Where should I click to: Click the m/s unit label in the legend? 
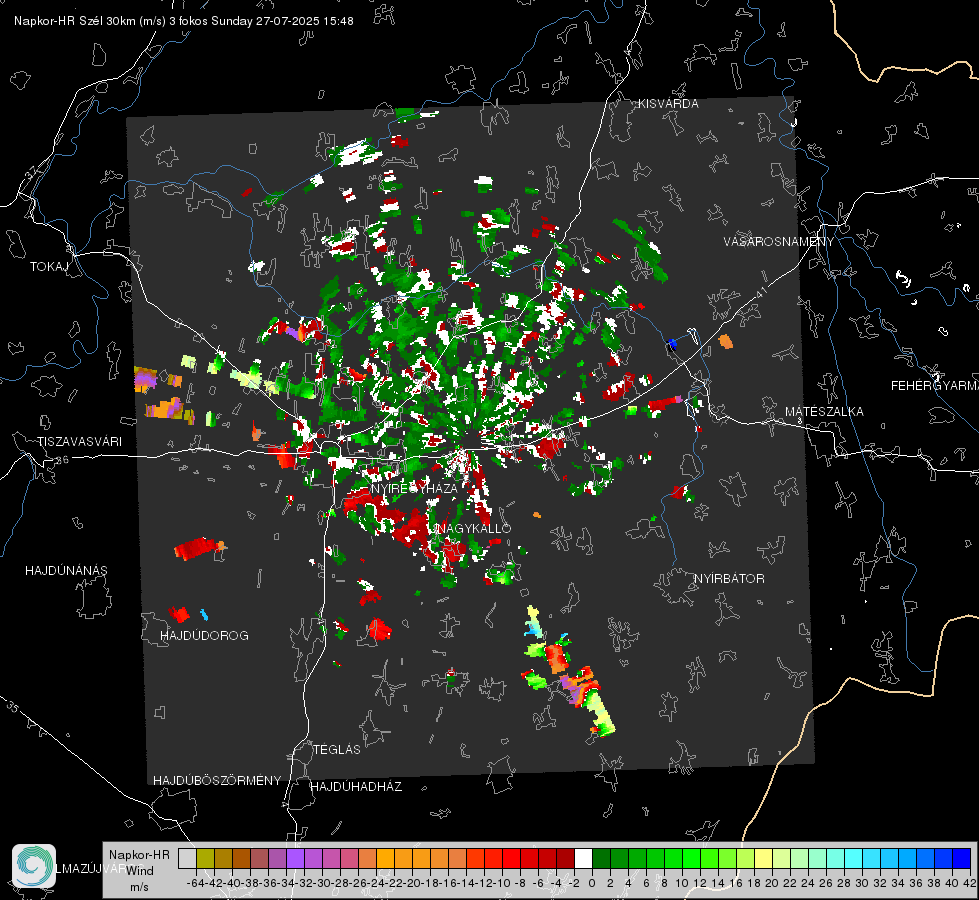point(139,887)
